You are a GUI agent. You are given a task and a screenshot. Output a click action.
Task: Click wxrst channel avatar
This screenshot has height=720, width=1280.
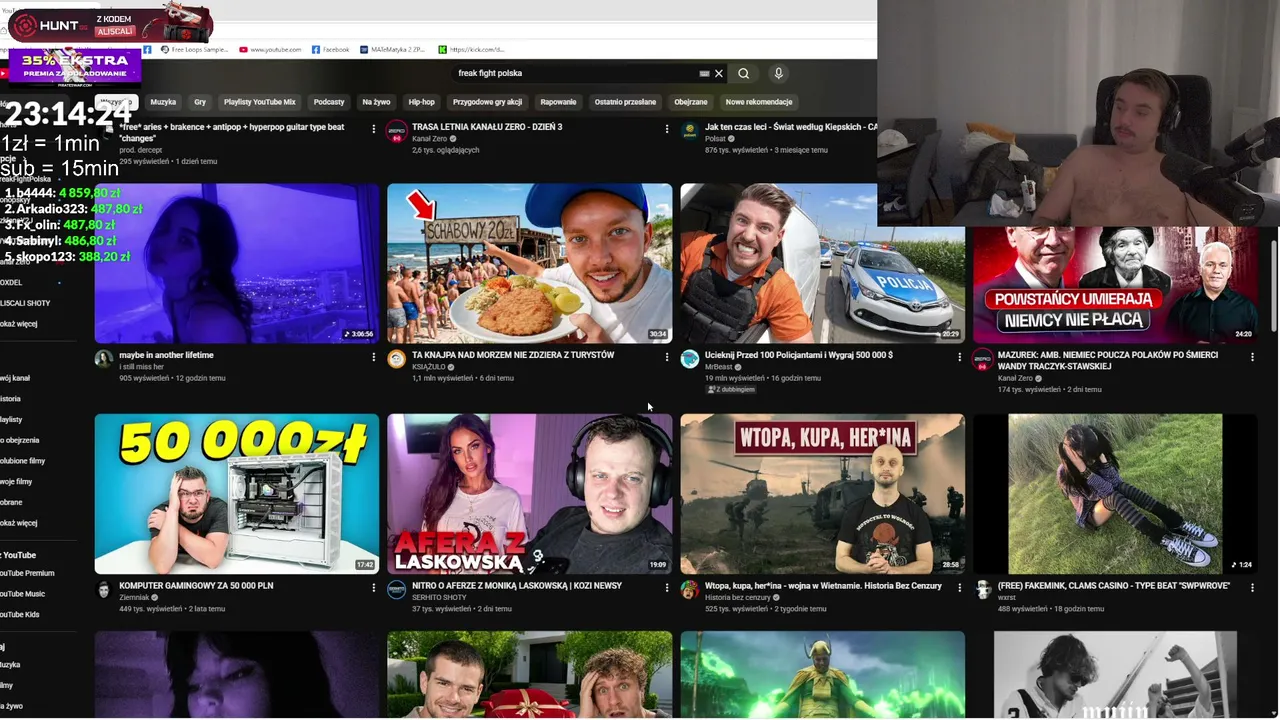point(982,590)
